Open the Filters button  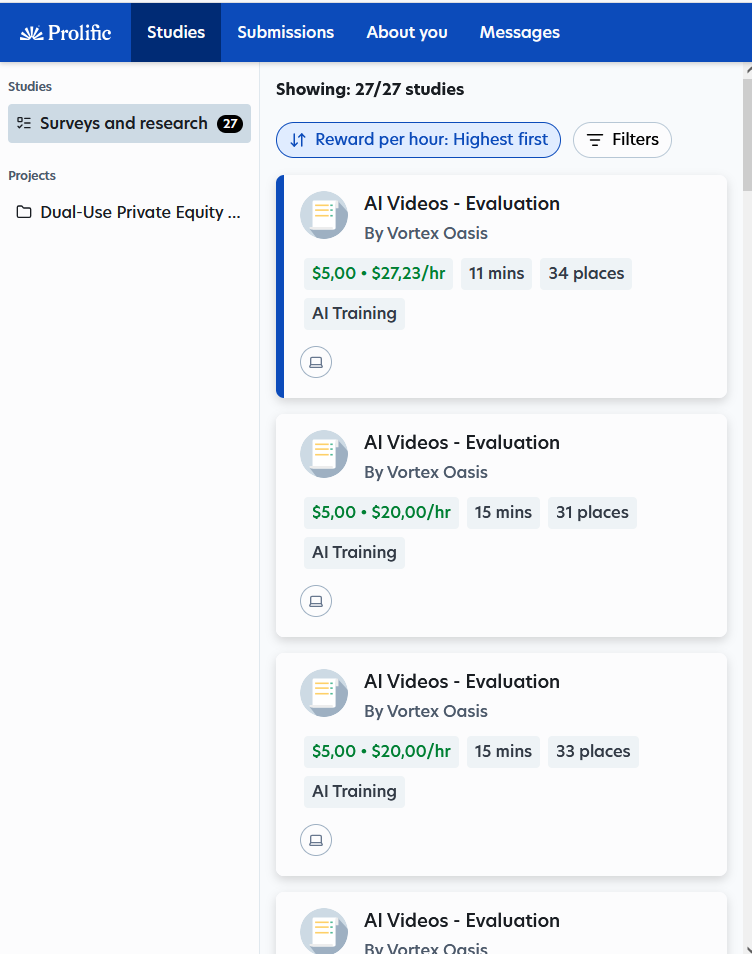click(622, 140)
